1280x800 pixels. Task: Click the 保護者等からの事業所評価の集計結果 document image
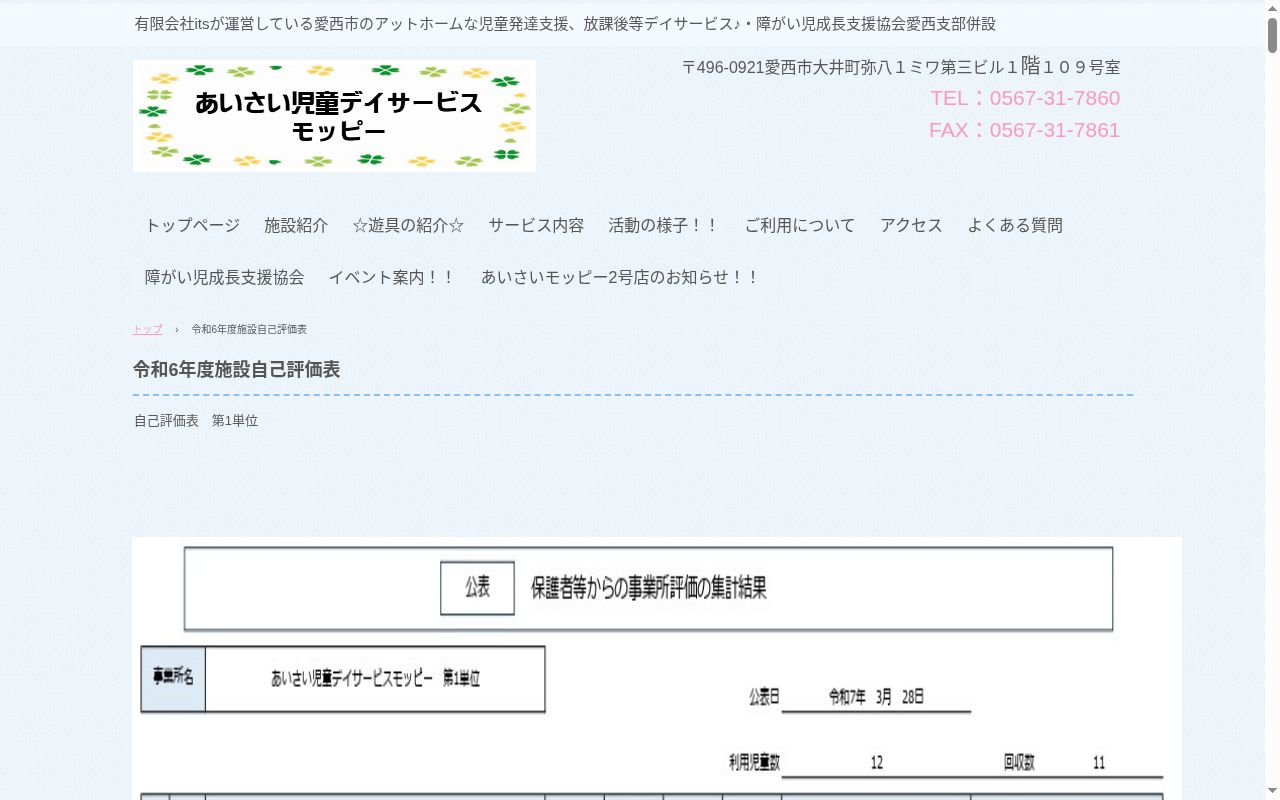click(657, 668)
